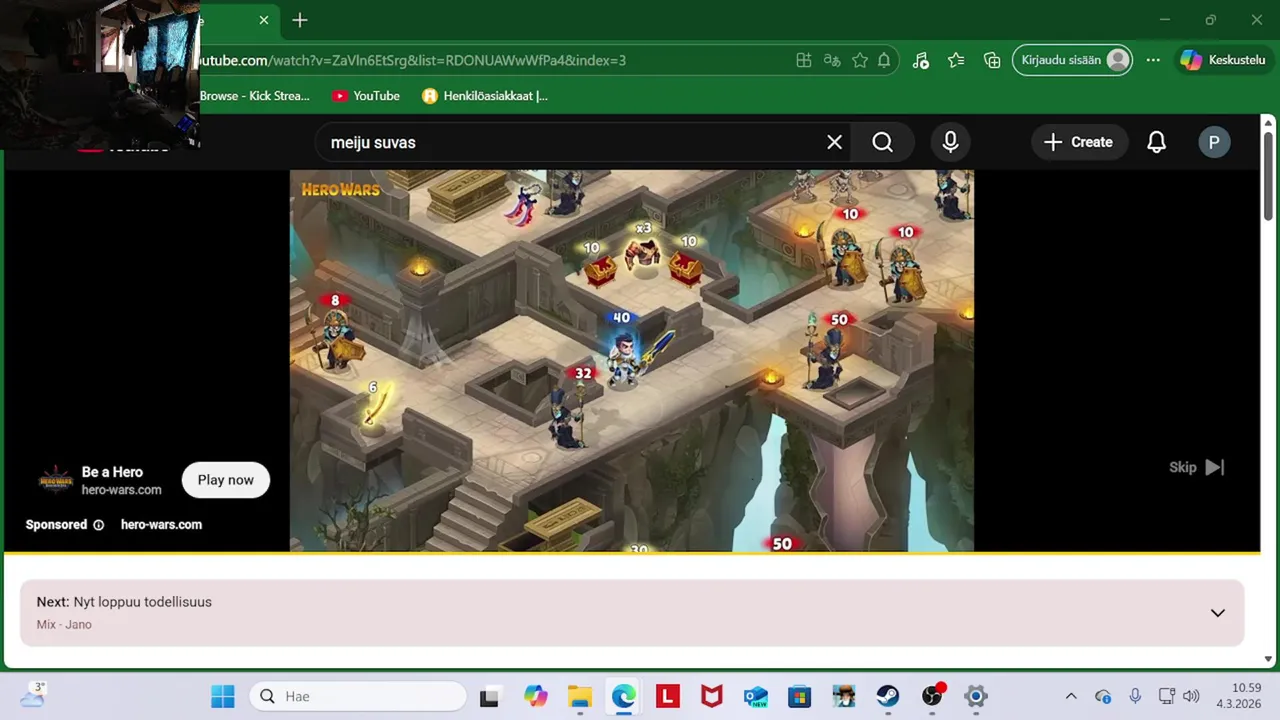Open the Collections icon in Edge
This screenshot has height=720, width=1280.
[992, 60]
